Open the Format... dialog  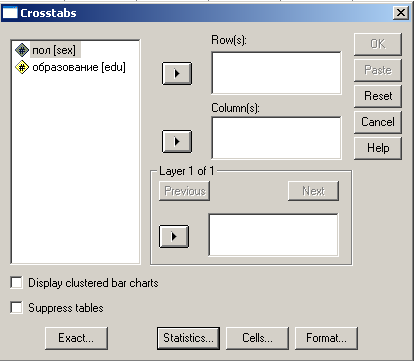tap(326, 338)
